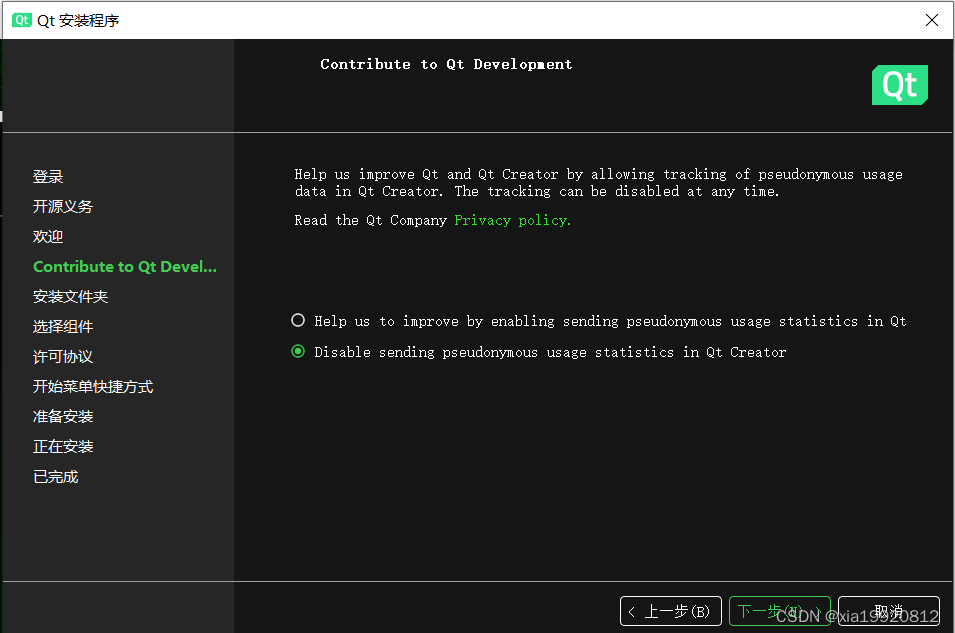Select the 选择组件 step in the sidebar
The width and height of the screenshot is (955, 633).
pyautogui.click(x=63, y=327)
